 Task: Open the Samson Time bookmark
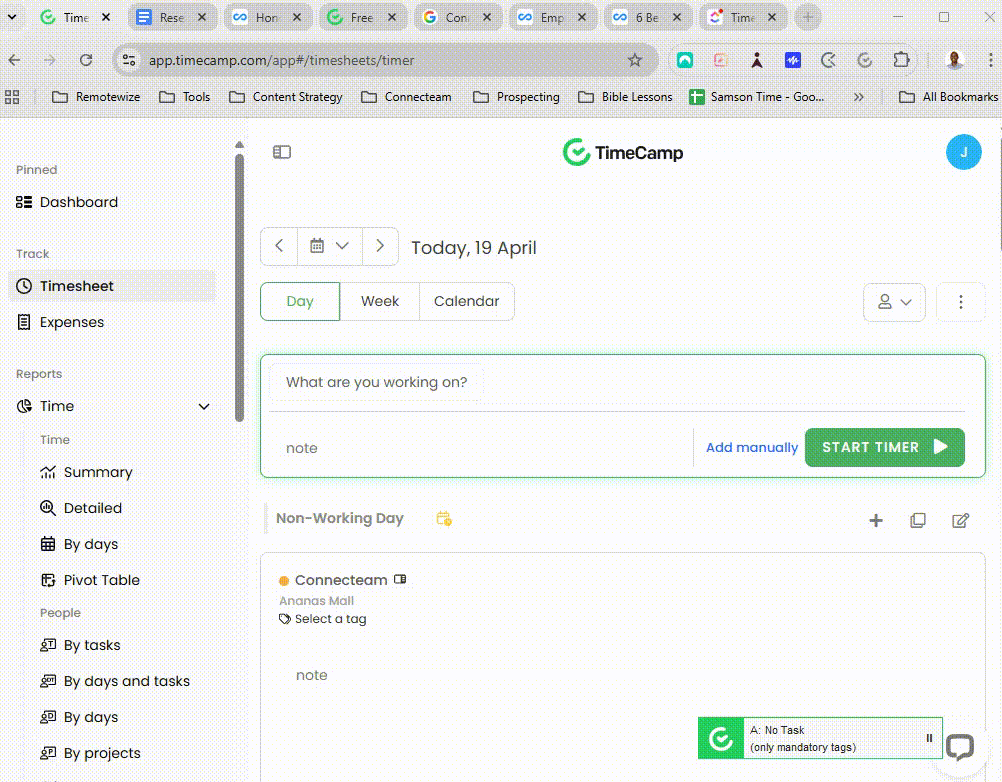757,96
